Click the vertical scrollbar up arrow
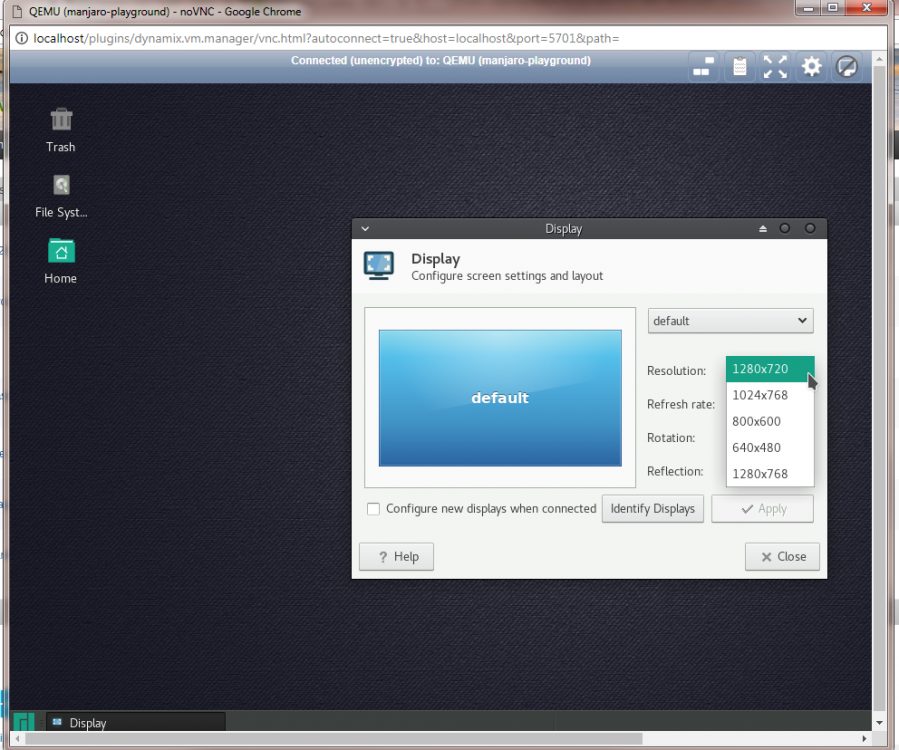The height and width of the screenshot is (750, 899). (879, 58)
